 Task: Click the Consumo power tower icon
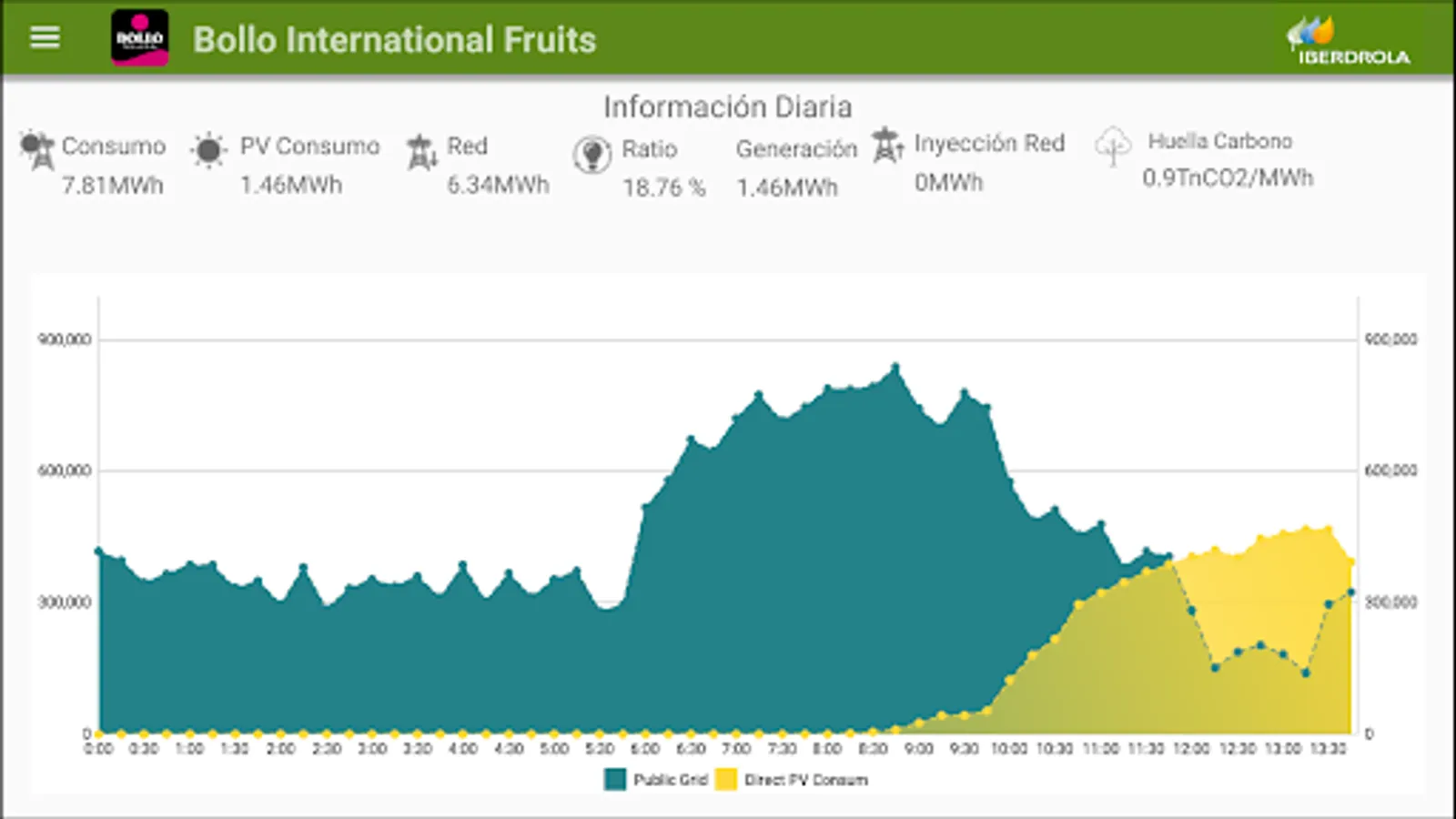pyautogui.click(x=37, y=150)
